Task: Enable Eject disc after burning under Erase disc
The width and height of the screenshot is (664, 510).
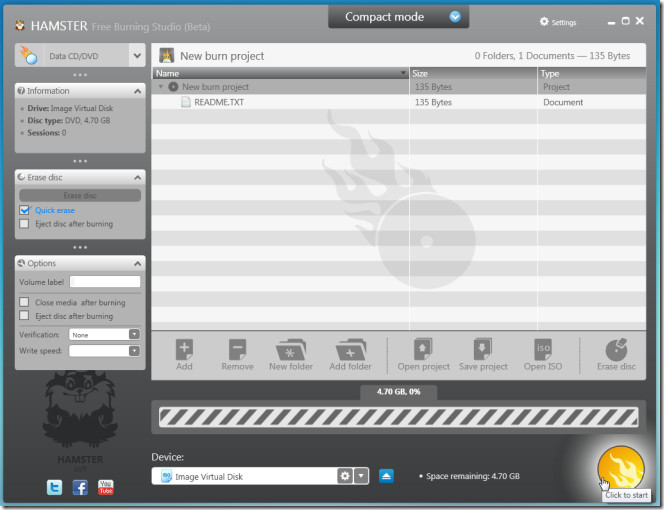Action: (x=24, y=224)
